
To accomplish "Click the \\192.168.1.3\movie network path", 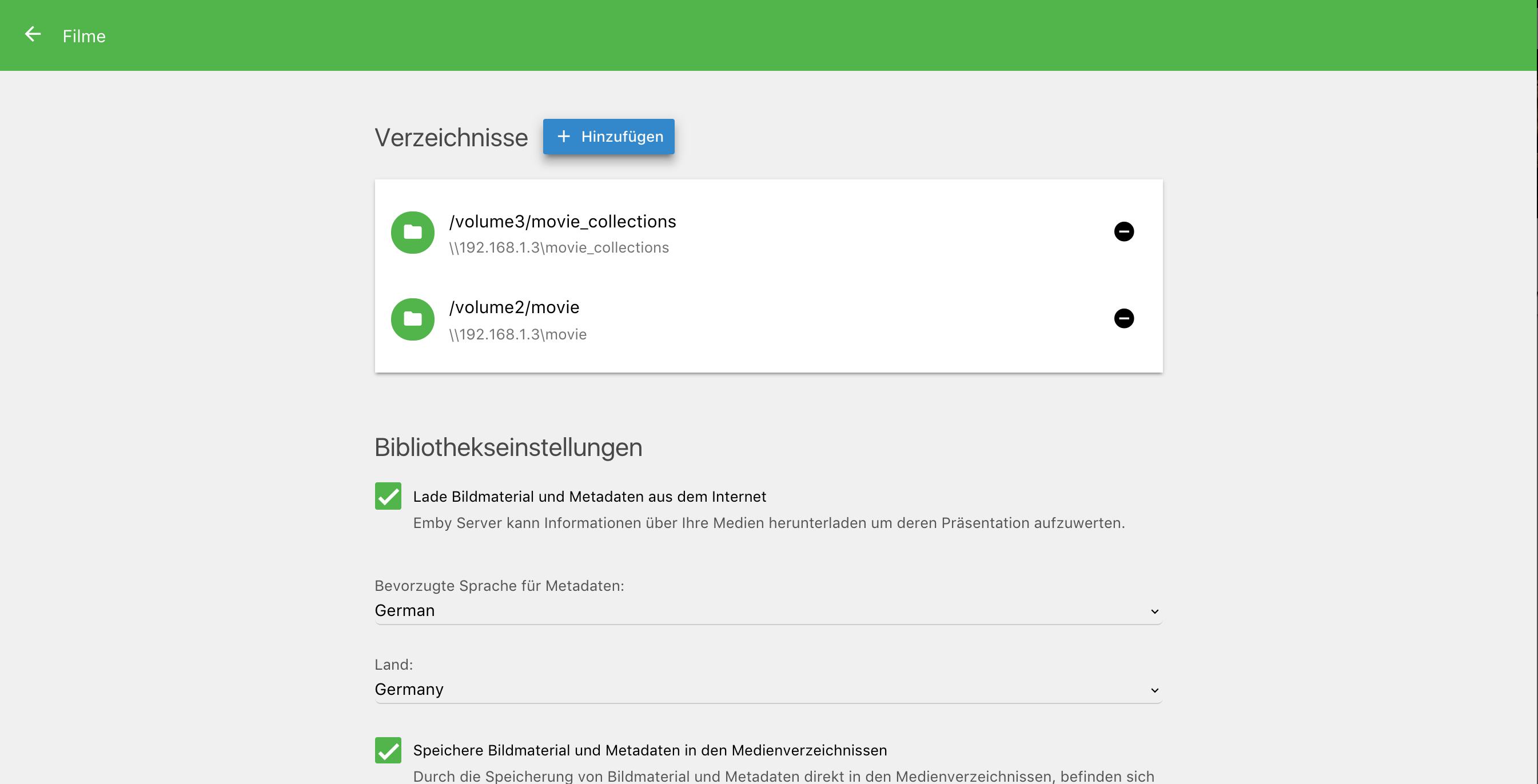I will [x=517, y=334].
